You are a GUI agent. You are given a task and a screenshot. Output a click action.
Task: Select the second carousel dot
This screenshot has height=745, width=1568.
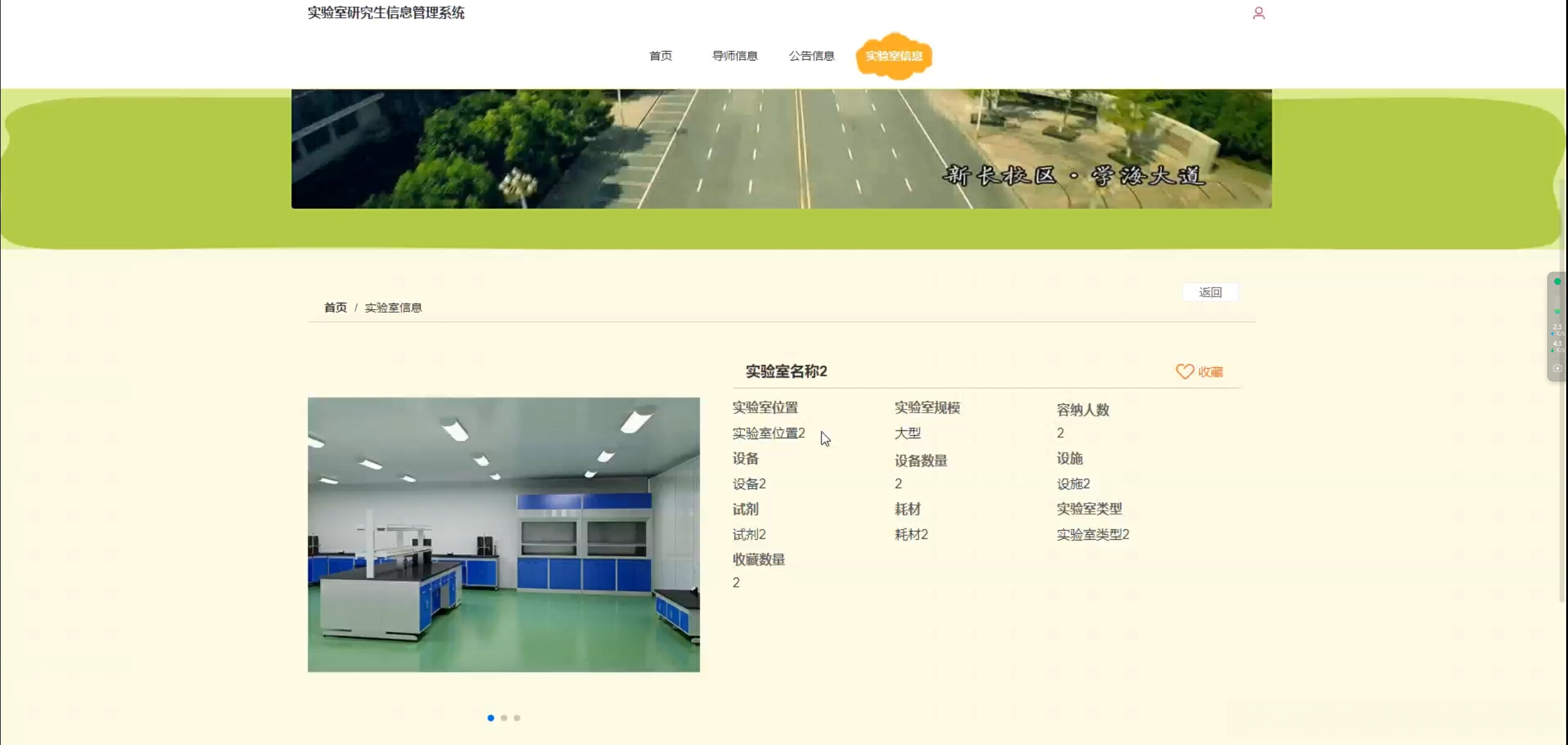[x=504, y=717]
